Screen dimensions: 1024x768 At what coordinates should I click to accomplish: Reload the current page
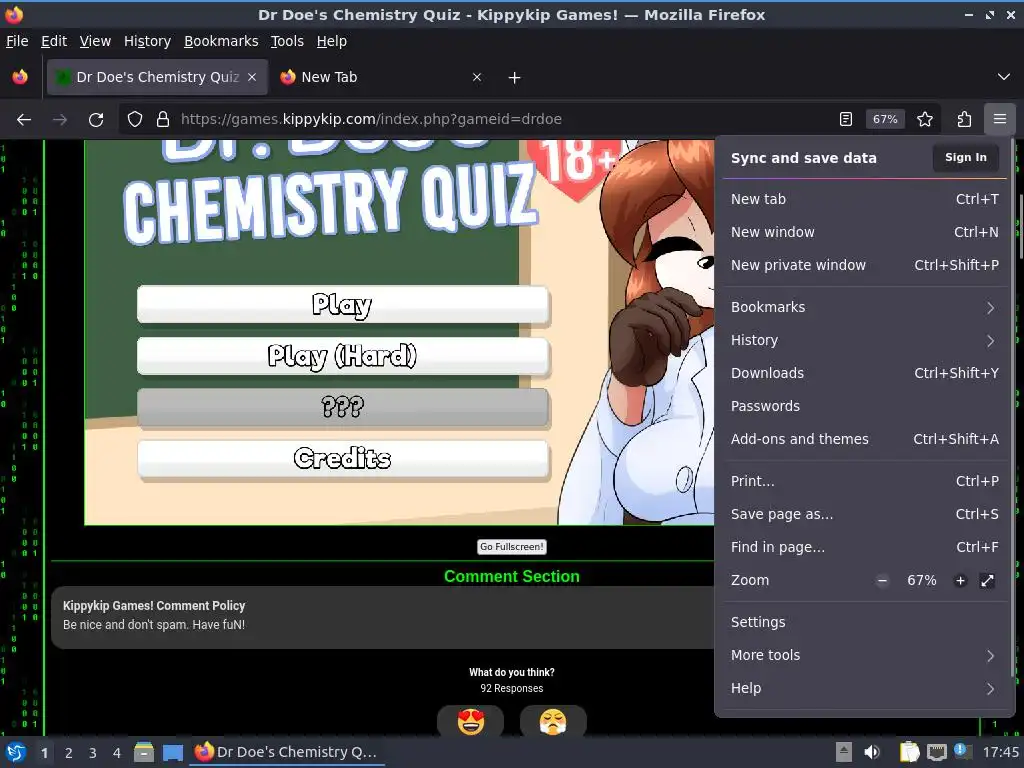pyautogui.click(x=96, y=120)
